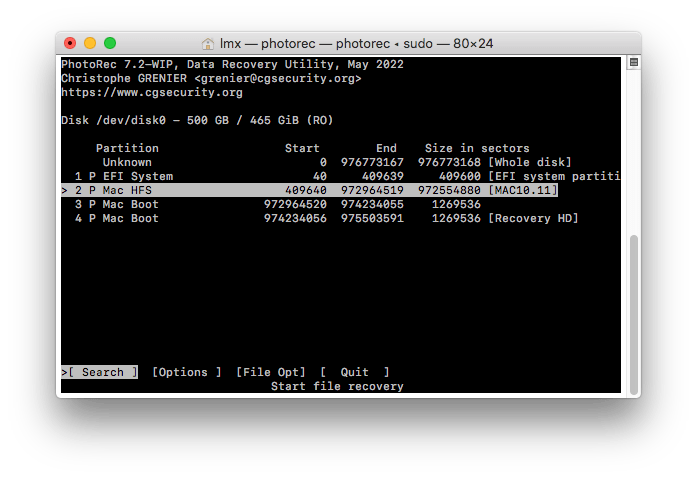
Task: Select highlighted partition 2 Mac HFS row
Action: (x=309, y=190)
